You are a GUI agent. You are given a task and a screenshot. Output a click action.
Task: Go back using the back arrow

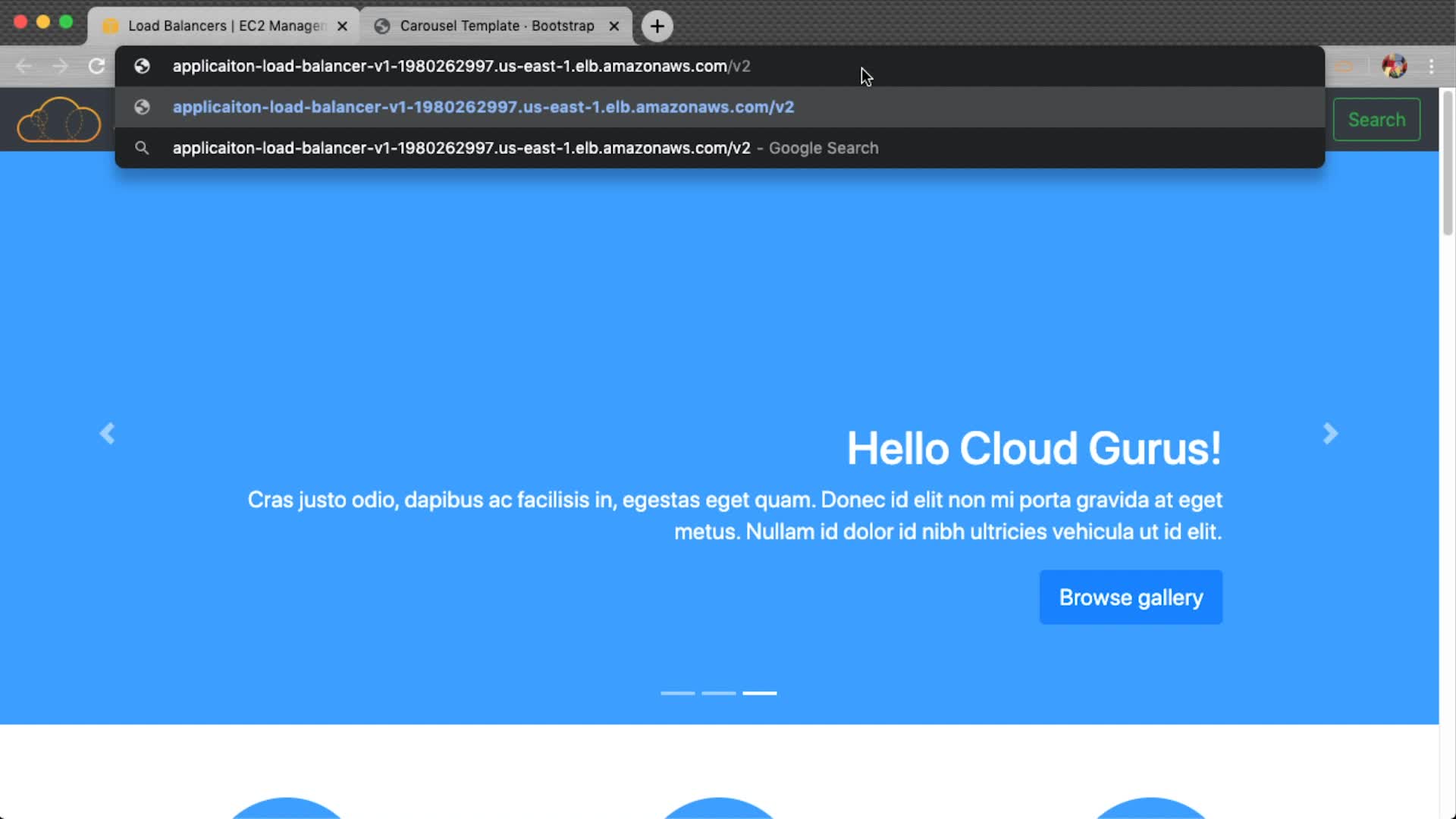(24, 67)
